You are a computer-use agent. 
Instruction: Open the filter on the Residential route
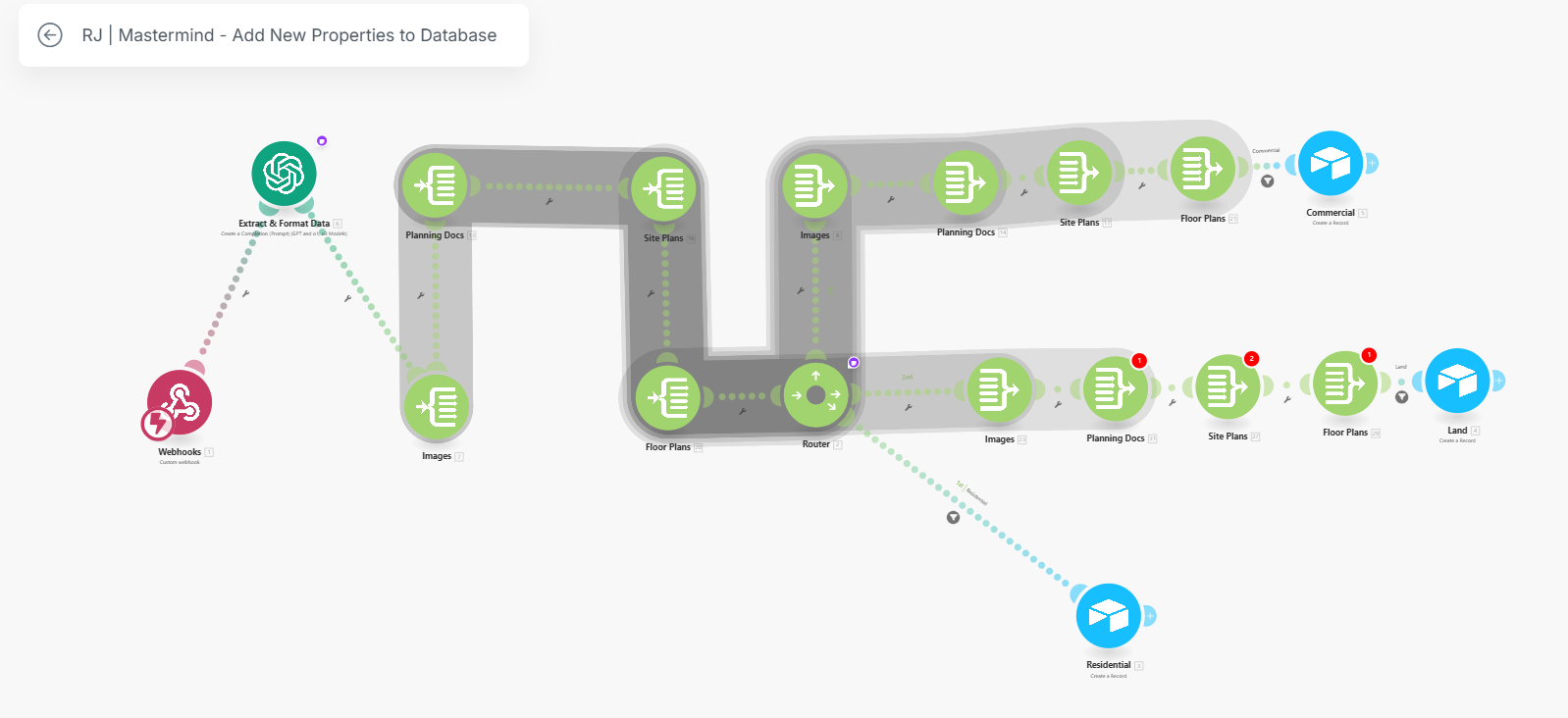click(953, 517)
